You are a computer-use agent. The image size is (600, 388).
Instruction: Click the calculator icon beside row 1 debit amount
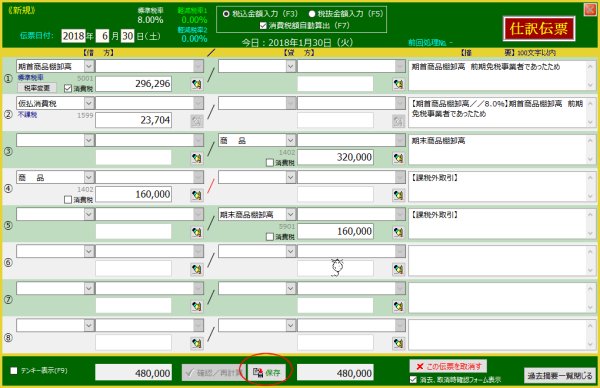197,84
